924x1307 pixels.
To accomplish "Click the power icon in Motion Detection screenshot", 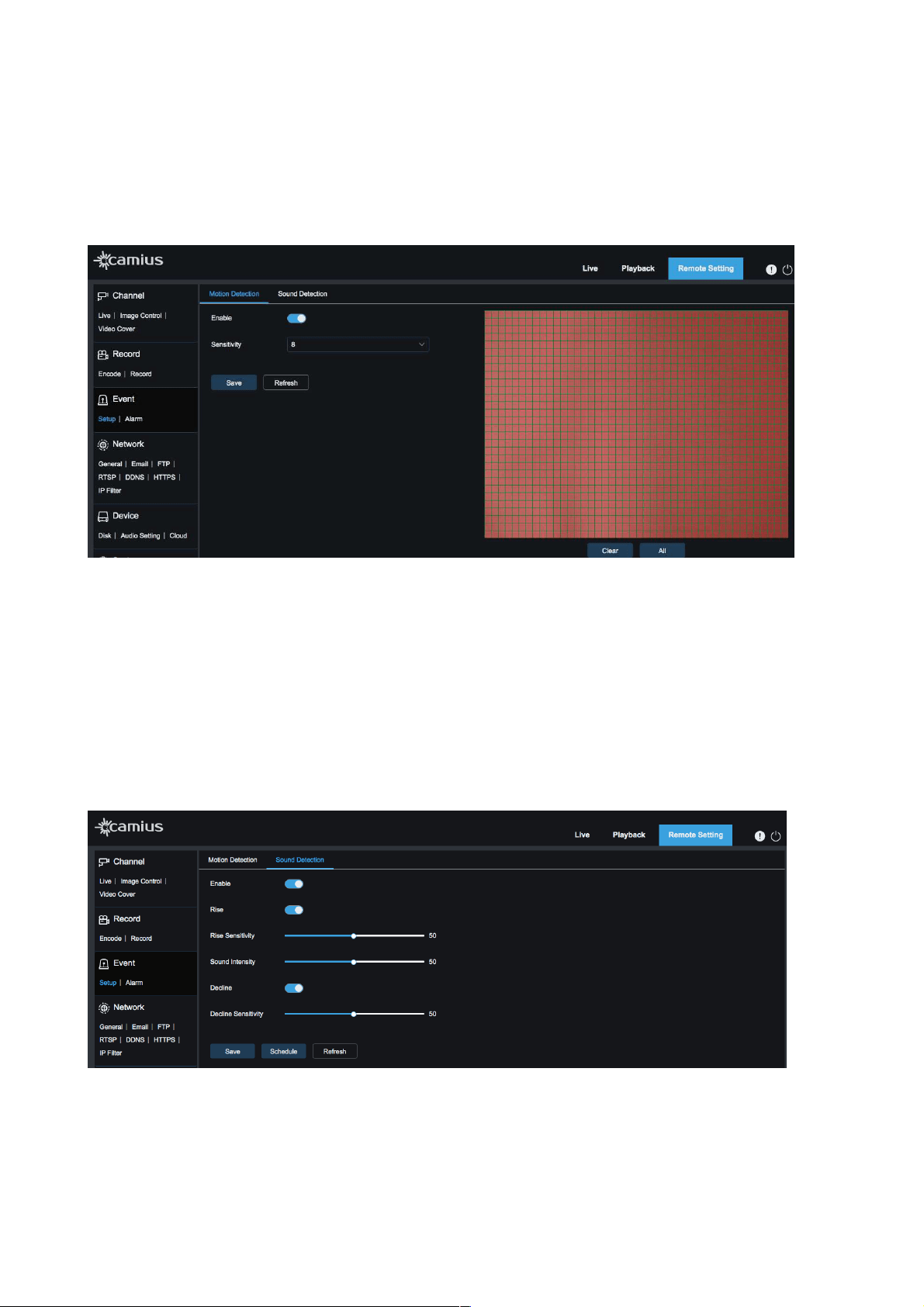I will [x=787, y=269].
